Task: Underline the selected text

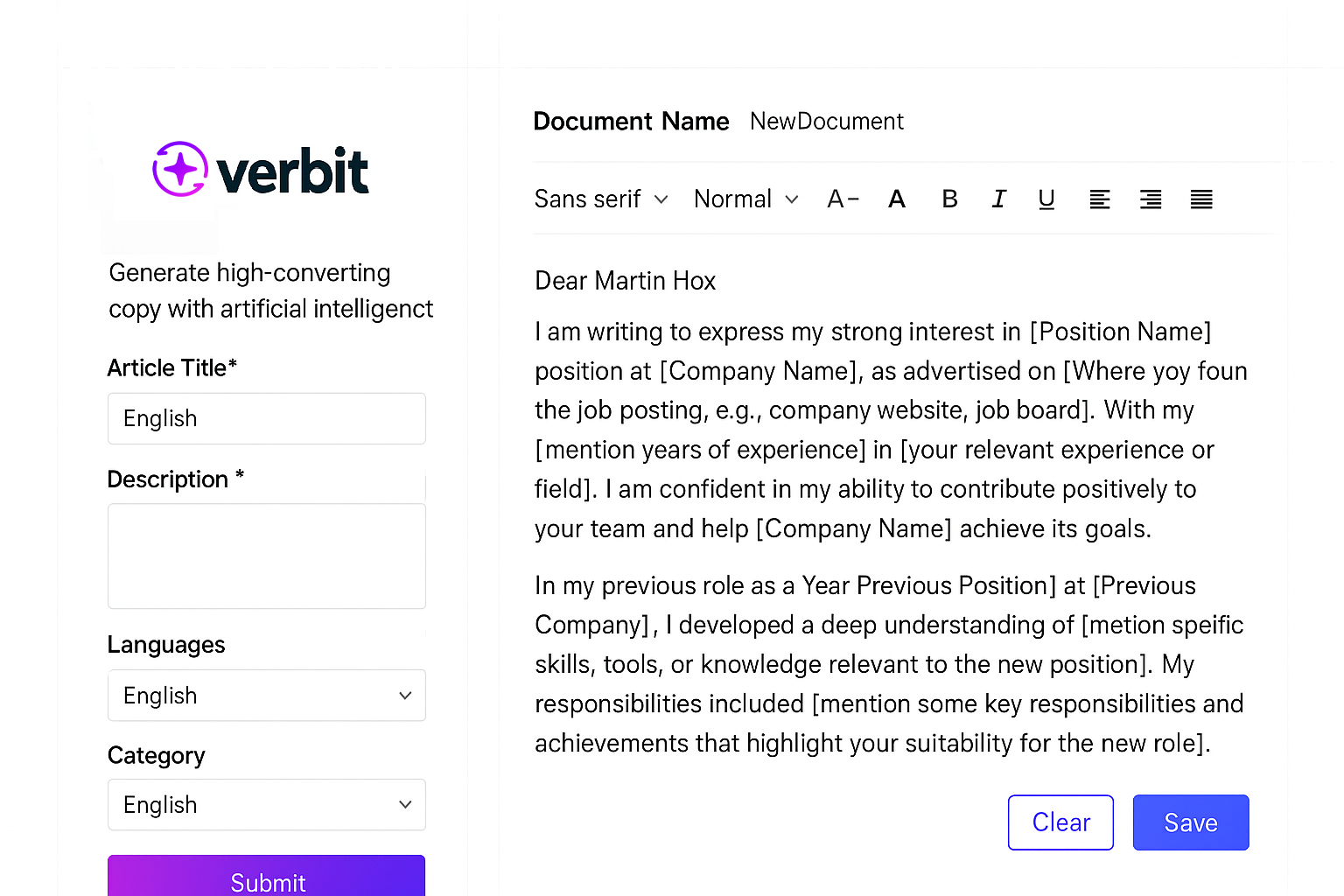Action: click(1046, 199)
